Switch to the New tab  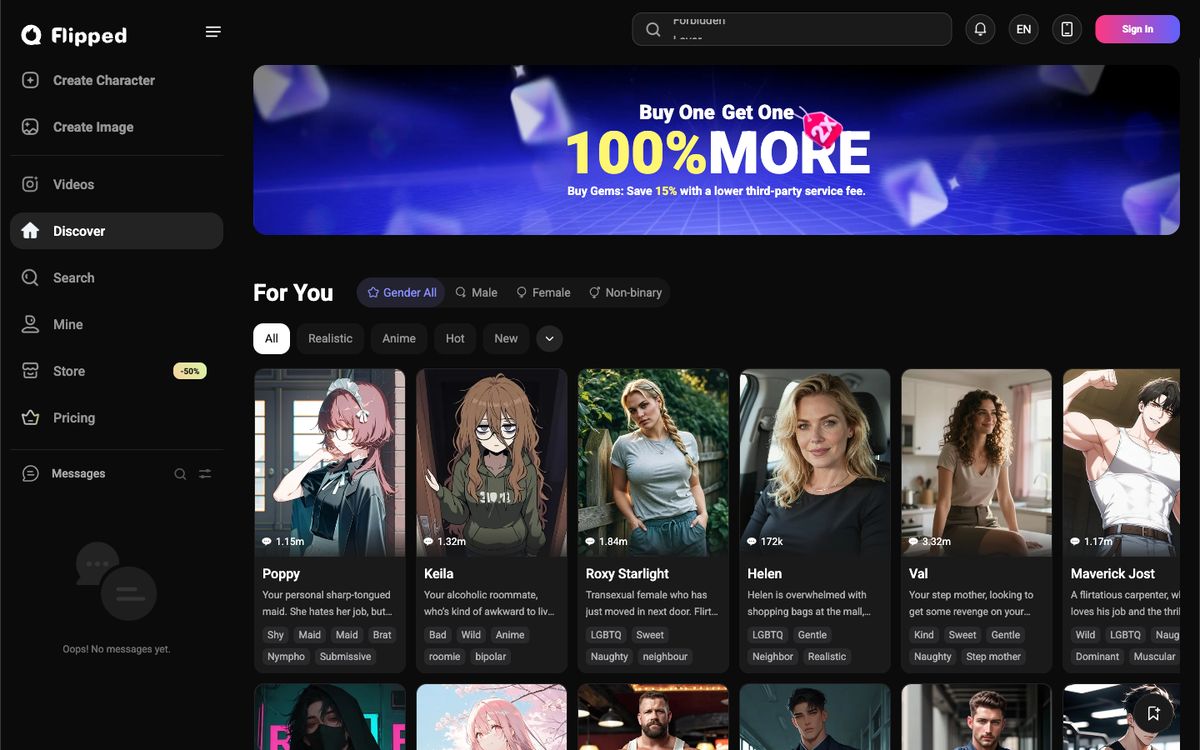point(506,338)
